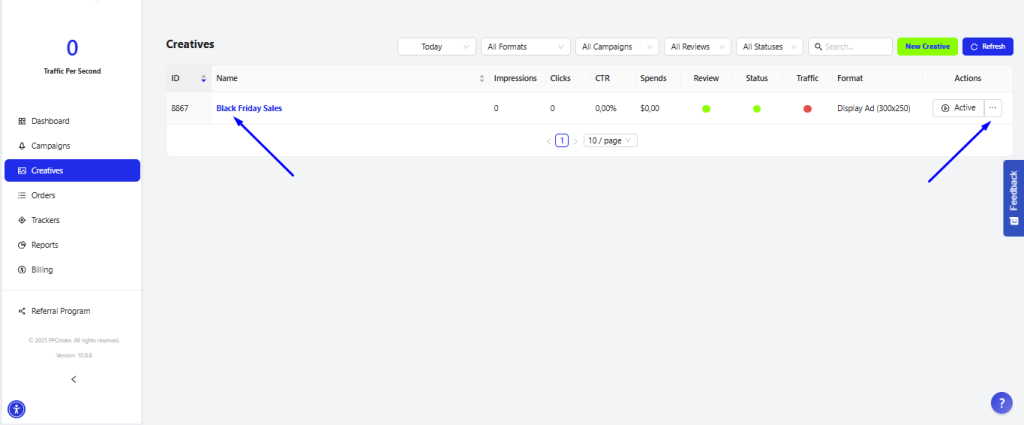The width and height of the screenshot is (1024, 425).
Task: Open the Today date range dropdown
Action: coord(436,46)
